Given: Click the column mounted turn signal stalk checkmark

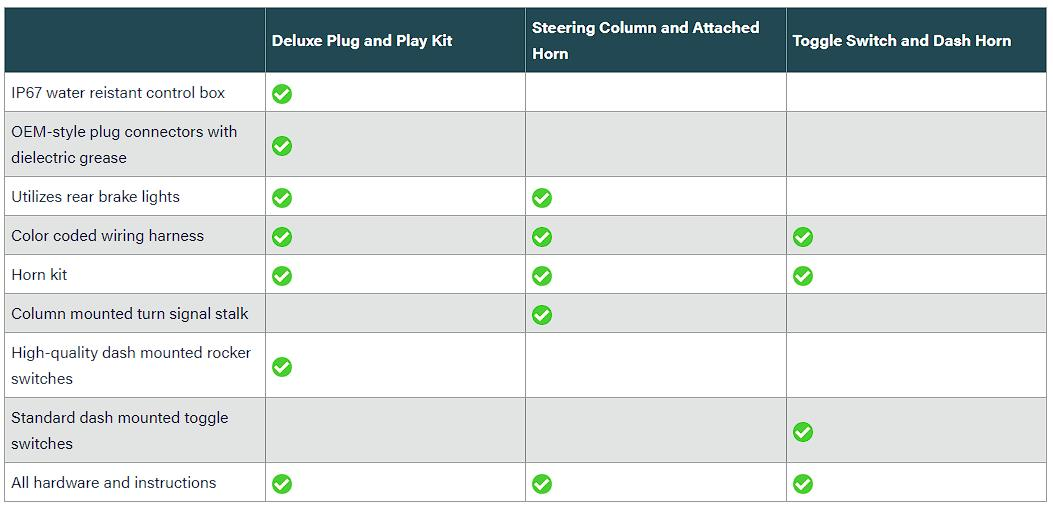Looking at the screenshot, I should (x=542, y=315).
